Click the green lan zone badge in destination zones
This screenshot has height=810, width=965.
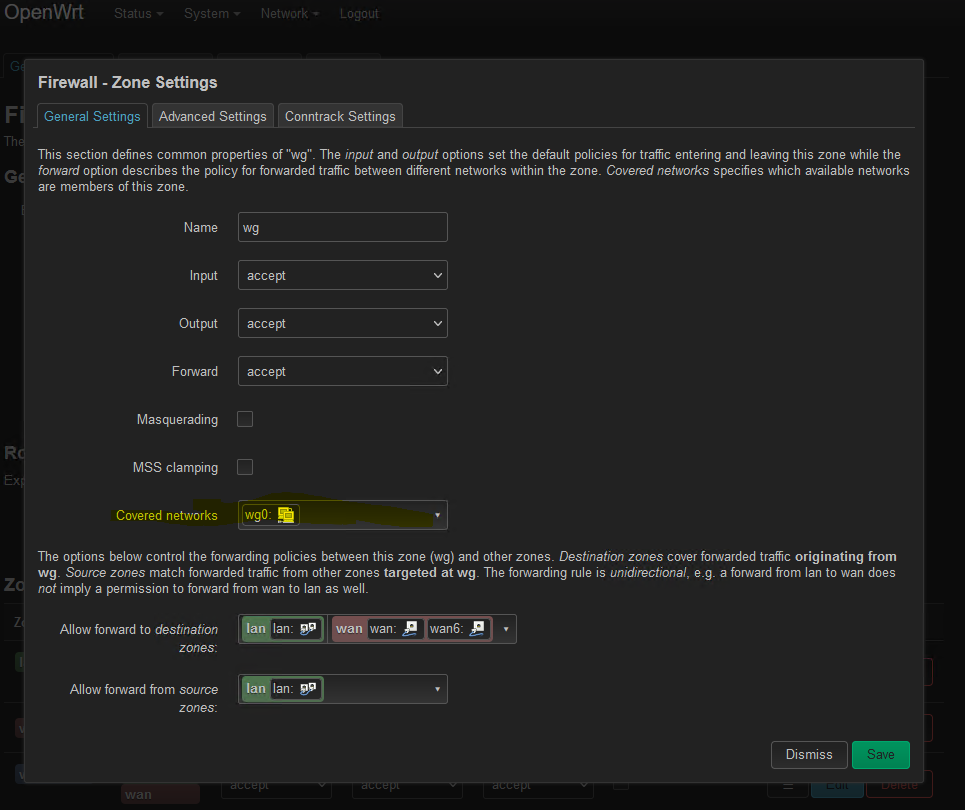click(282, 628)
